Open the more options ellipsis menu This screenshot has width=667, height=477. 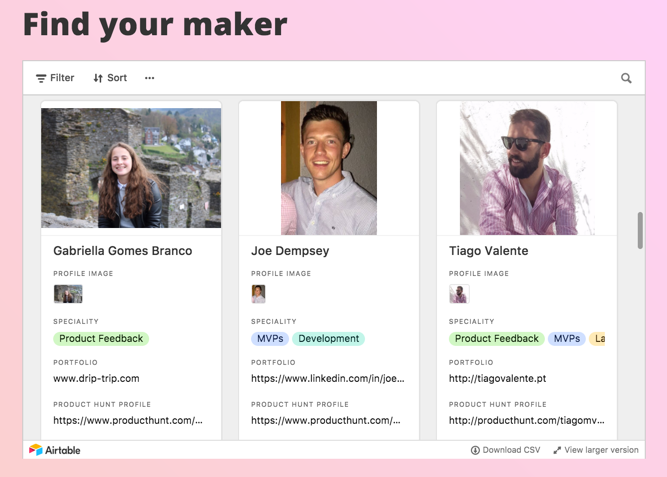pos(150,78)
